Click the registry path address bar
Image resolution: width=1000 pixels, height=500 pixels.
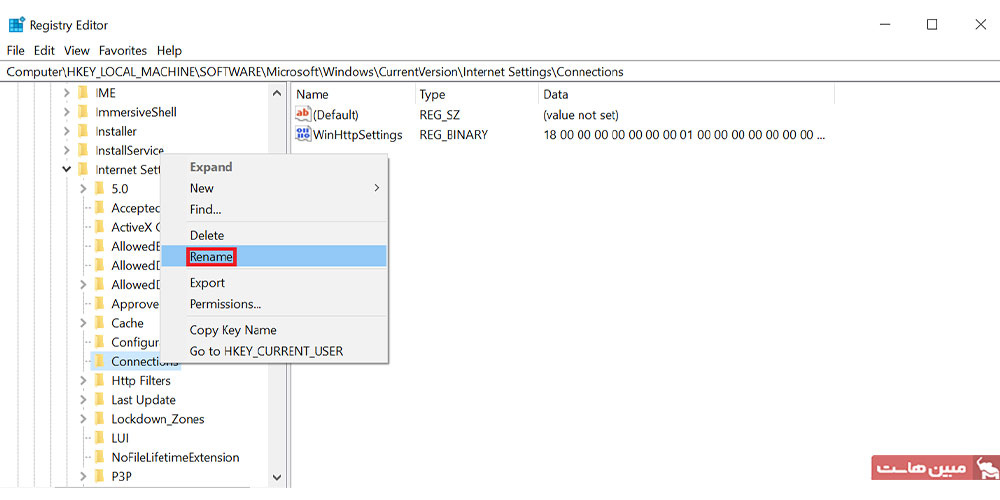click(500, 72)
